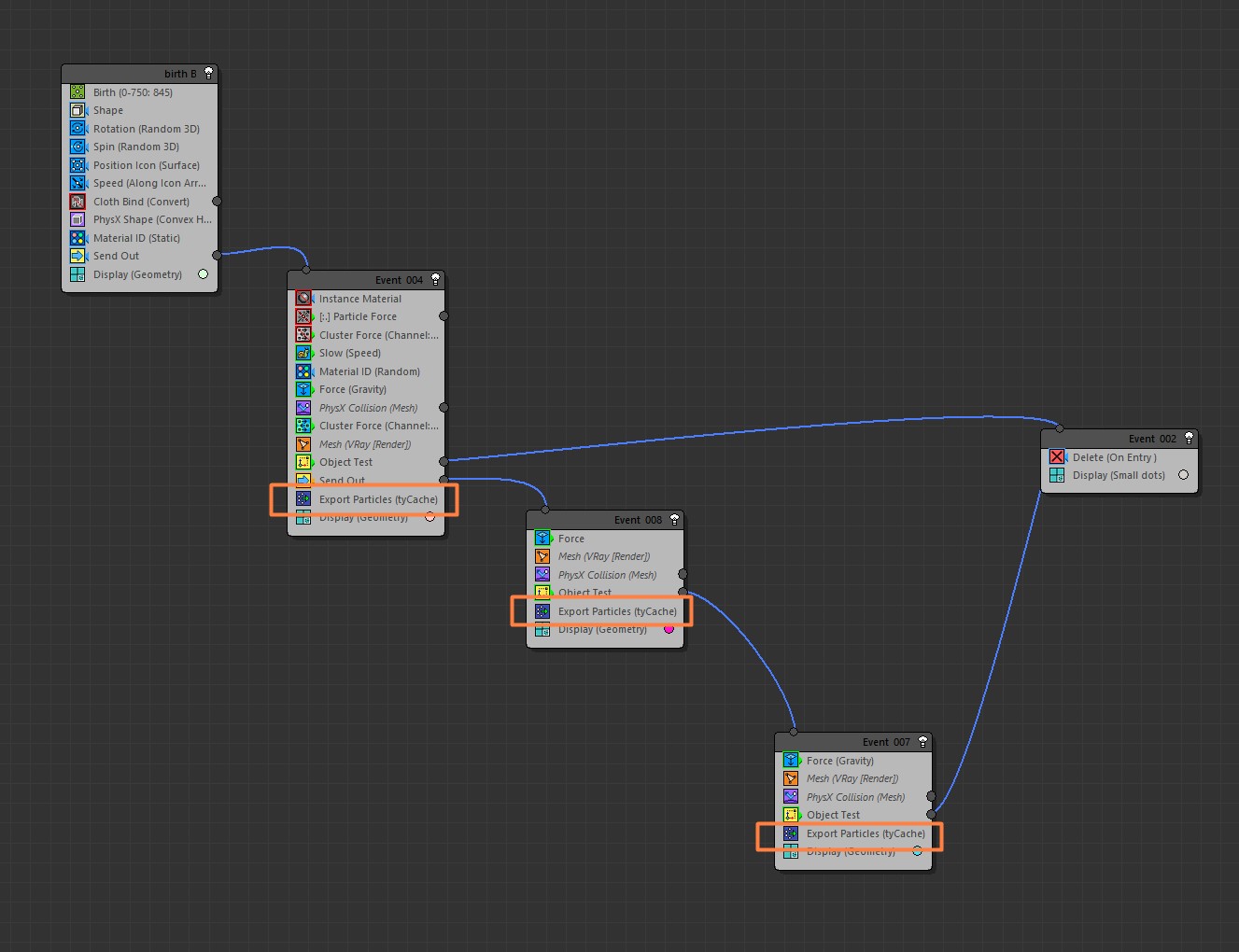Select the Event 002 title bar
This screenshot has width=1239, height=952.
[1119, 439]
